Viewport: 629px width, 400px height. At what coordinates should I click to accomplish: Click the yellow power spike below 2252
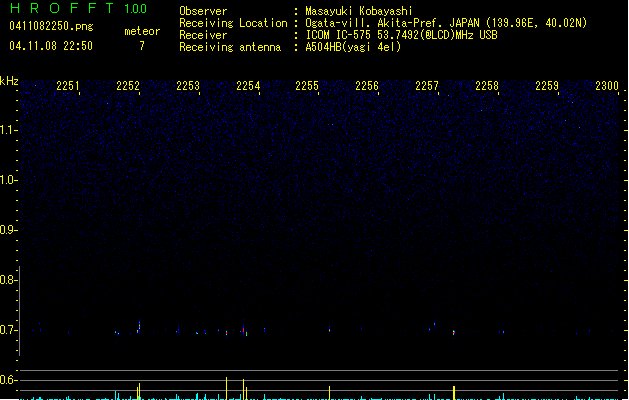pyautogui.click(x=139, y=392)
